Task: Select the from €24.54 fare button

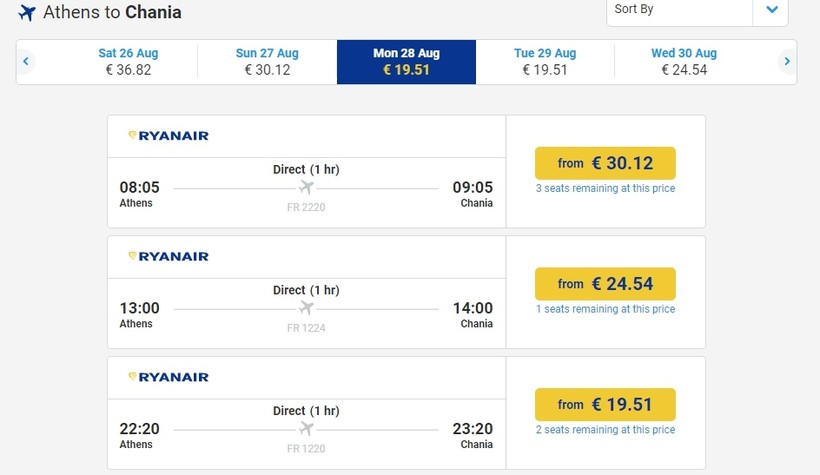Action: pyautogui.click(x=605, y=284)
